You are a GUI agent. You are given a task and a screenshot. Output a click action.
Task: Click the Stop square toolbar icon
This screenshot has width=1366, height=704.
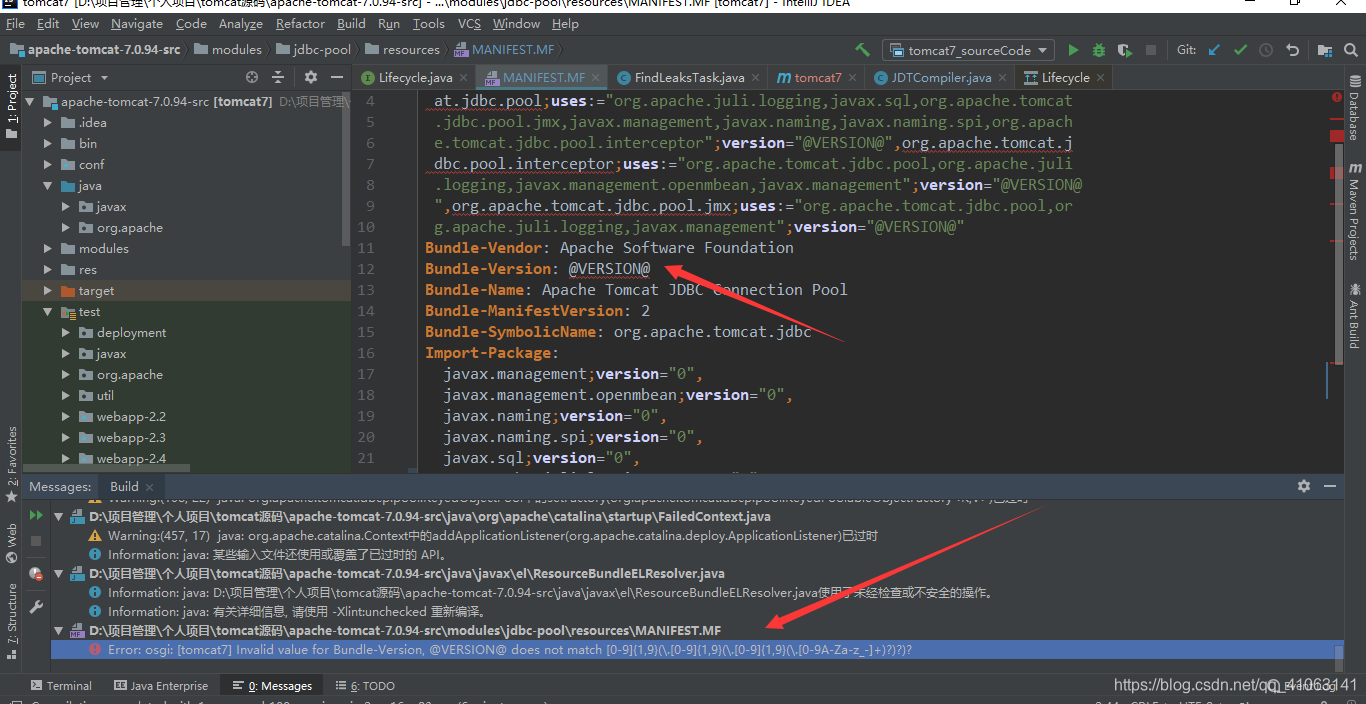[1151, 50]
